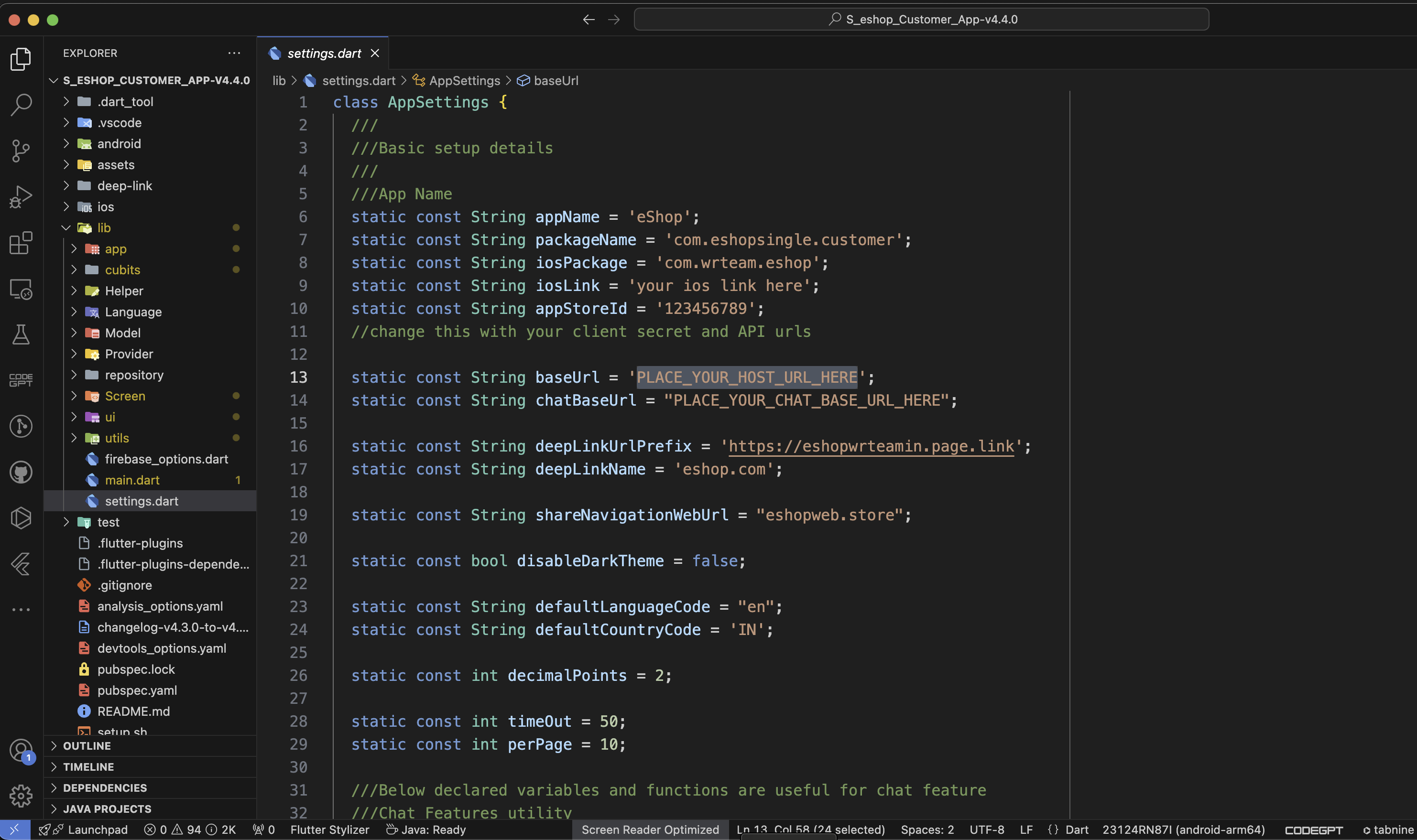Open the Testing flask icon

click(x=21, y=334)
